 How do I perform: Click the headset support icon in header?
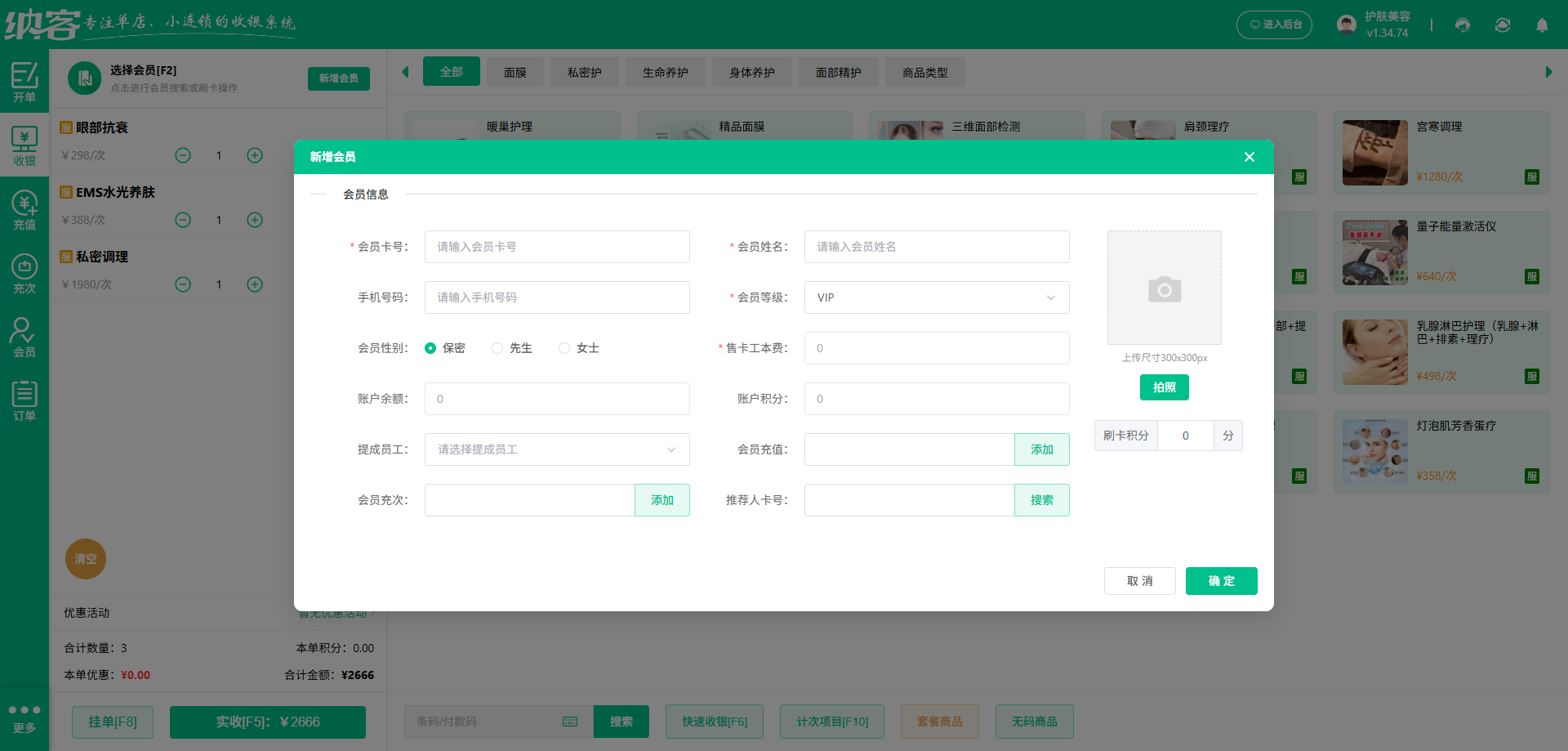tap(1463, 25)
